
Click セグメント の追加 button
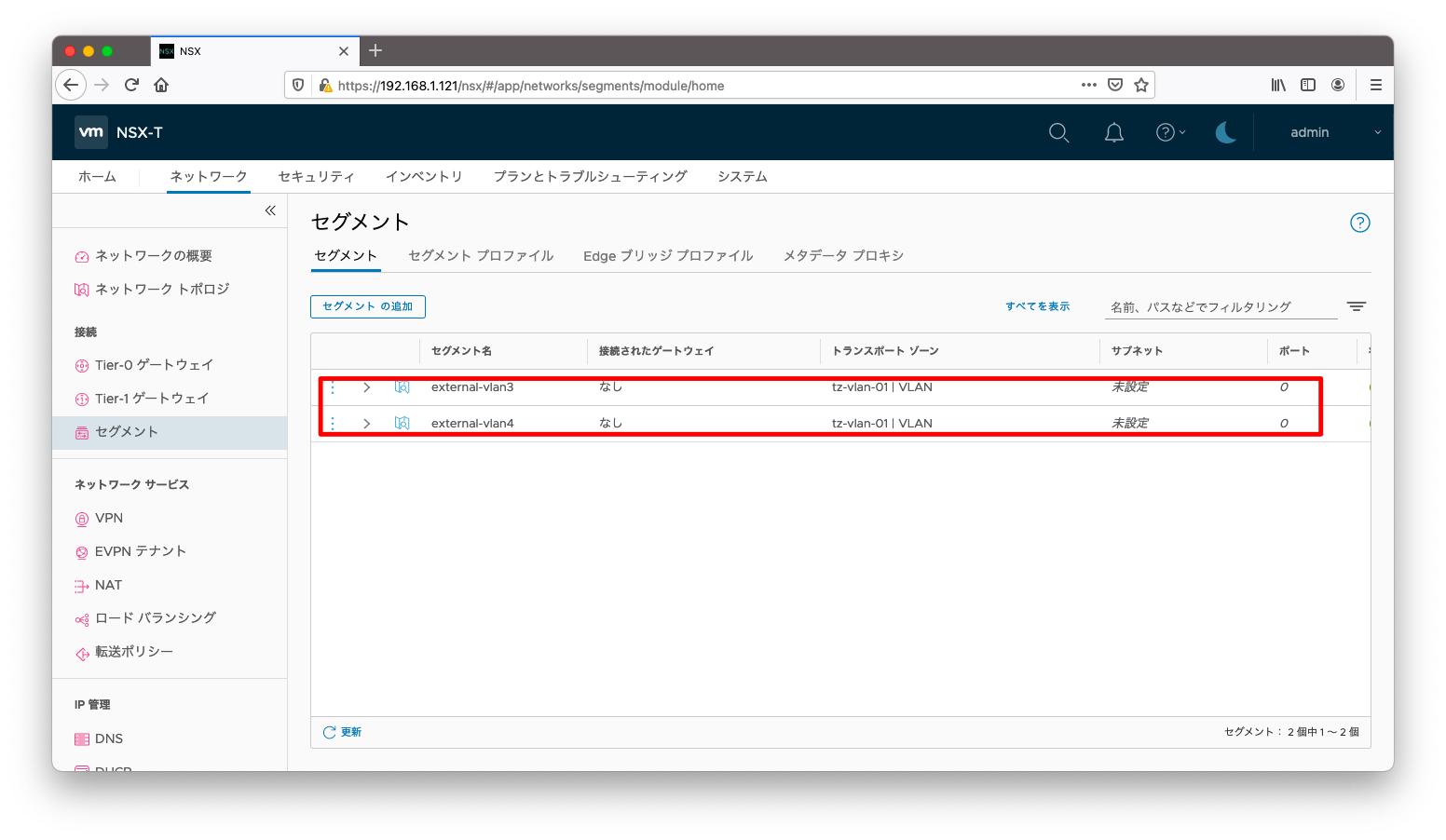[x=368, y=306]
